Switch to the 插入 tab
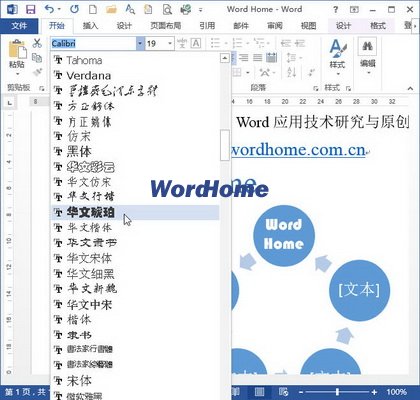The height and width of the screenshot is (400, 420). pos(90,26)
